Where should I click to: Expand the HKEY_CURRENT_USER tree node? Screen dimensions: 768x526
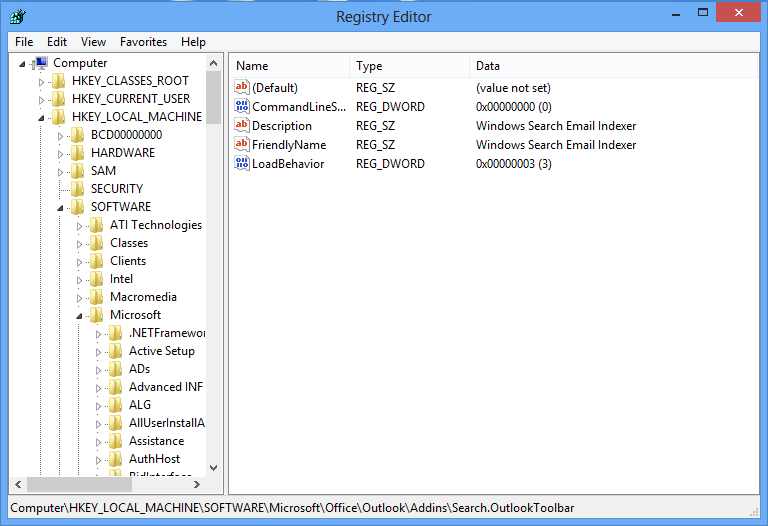[42, 99]
